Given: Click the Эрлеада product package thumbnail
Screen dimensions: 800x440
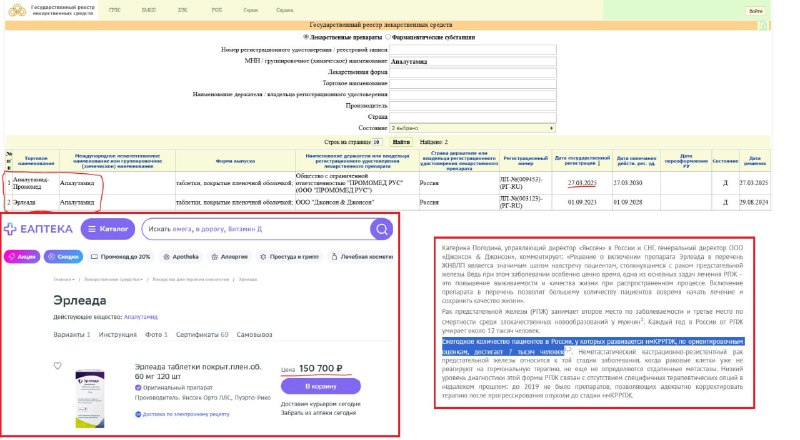Looking at the screenshot, I should [x=90, y=398].
